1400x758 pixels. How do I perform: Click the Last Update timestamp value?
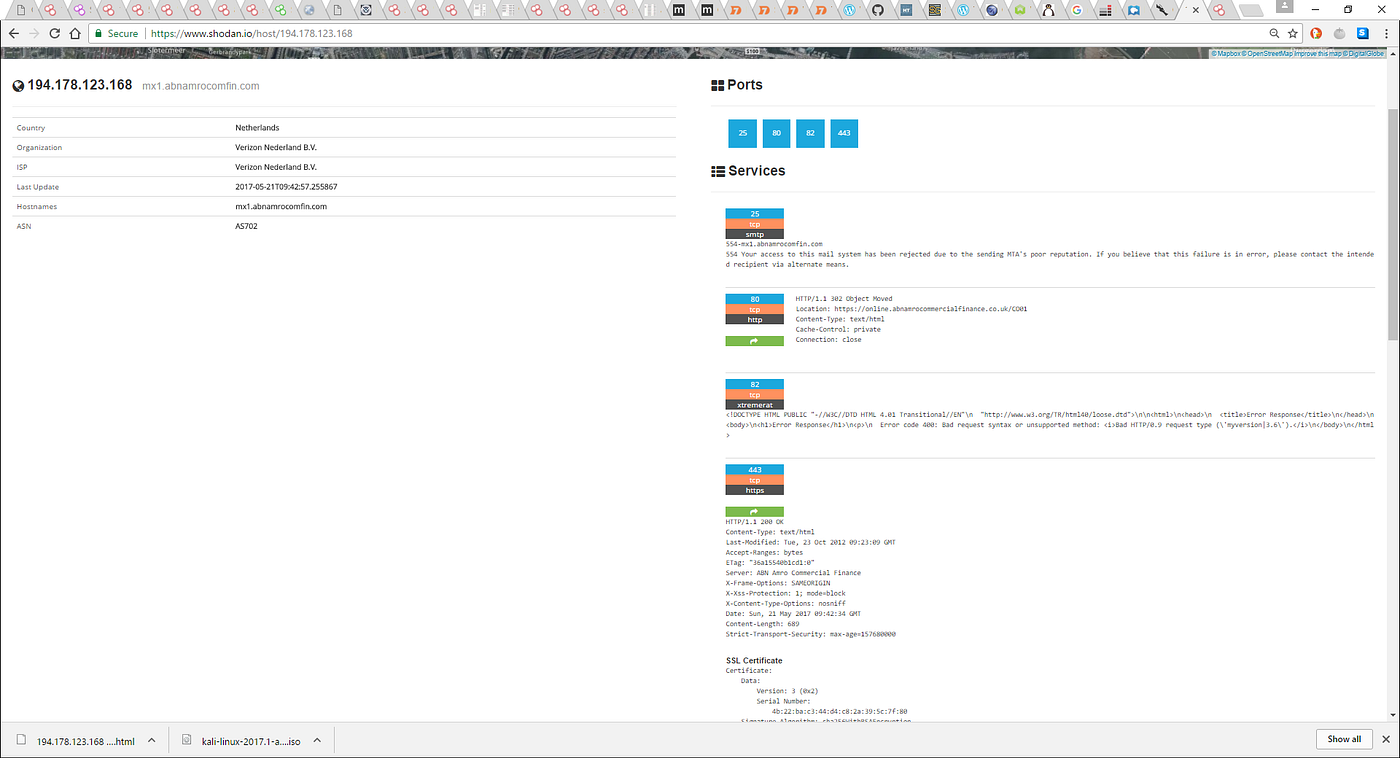pyautogui.click(x=286, y=187)
